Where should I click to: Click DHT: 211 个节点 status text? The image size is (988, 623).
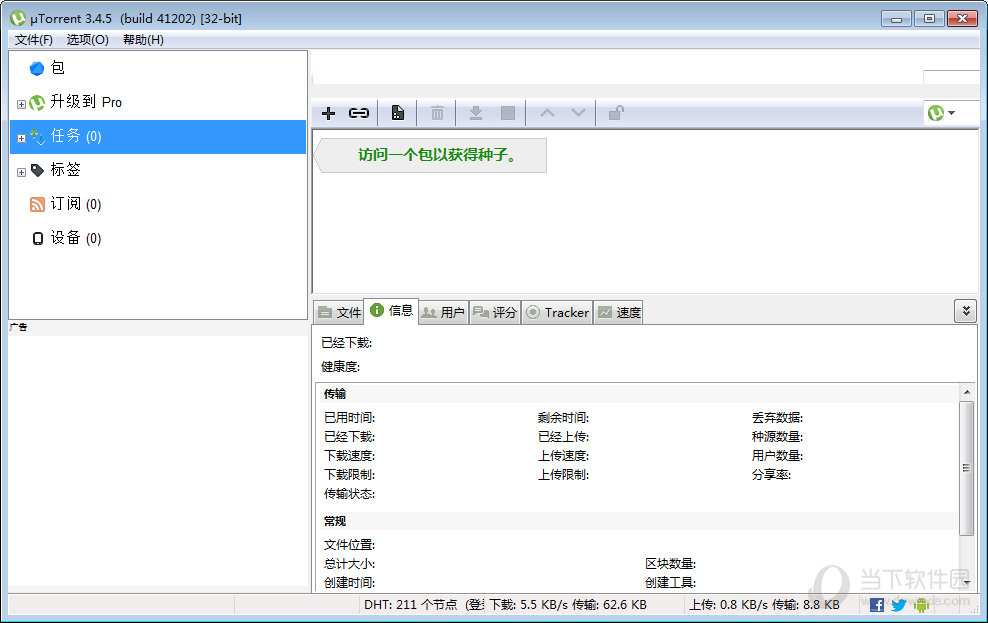pyautogui.click(x=410, y=605)
